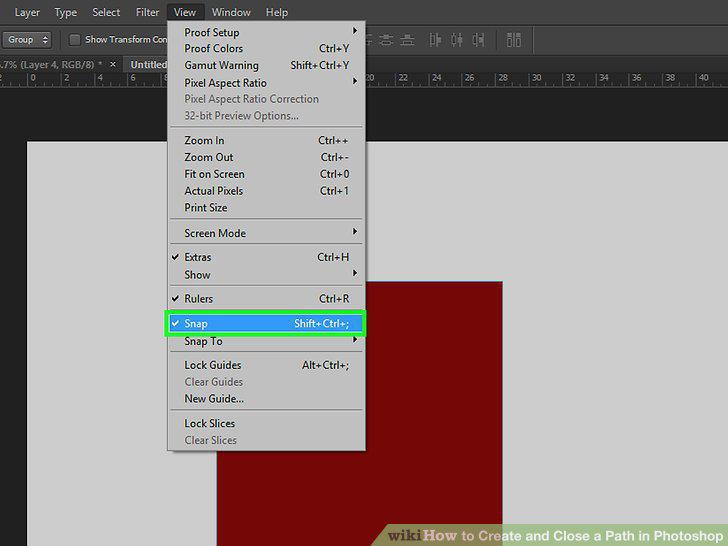Click Pixel Aspect Ratio Correction item
The width and height of the screenshot is (728, 546).
[266, 99]
